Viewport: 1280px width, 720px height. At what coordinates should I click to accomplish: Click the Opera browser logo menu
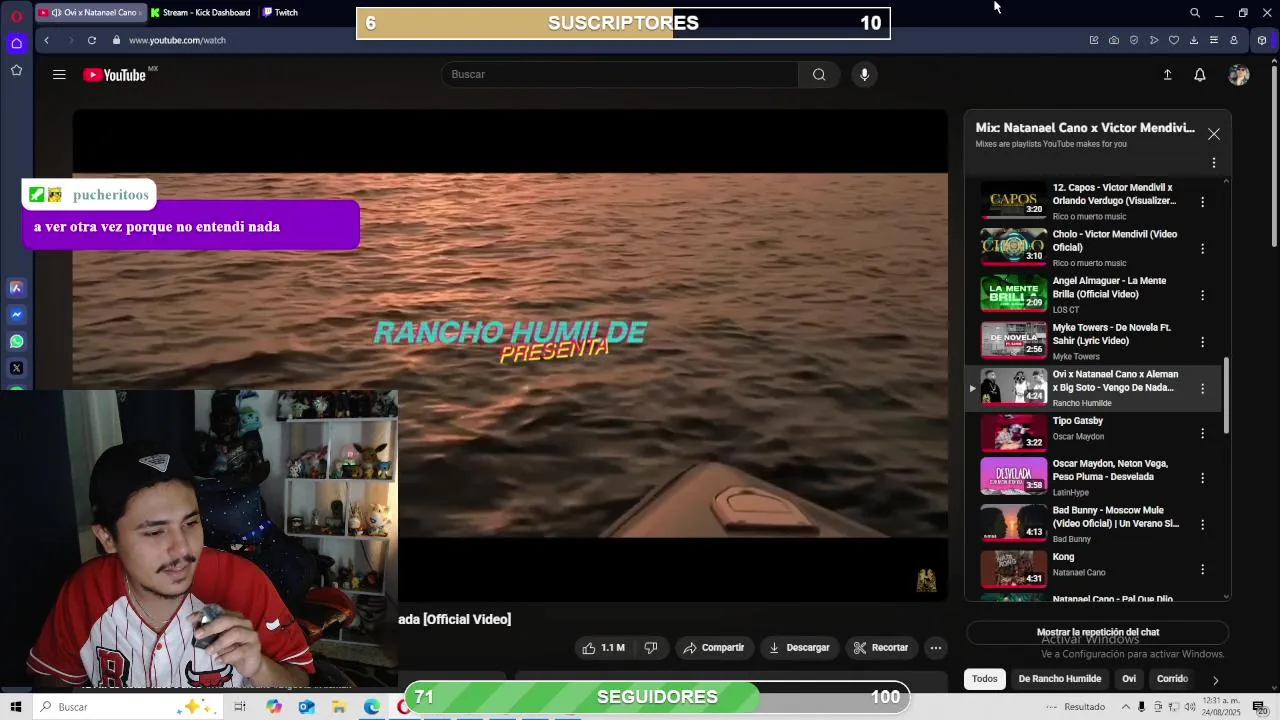[x=16, y=15]
